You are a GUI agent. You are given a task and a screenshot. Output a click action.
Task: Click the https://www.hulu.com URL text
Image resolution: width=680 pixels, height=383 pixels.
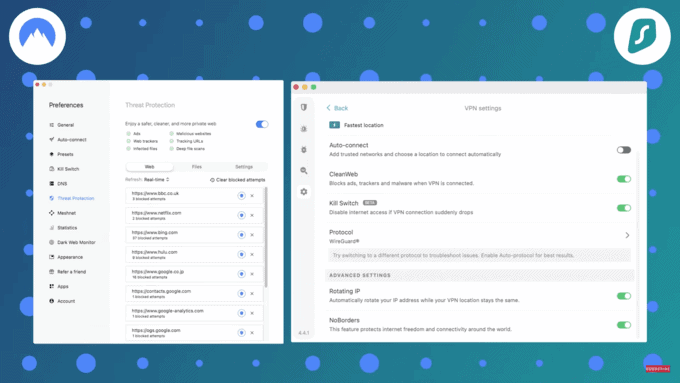(154, 252)
